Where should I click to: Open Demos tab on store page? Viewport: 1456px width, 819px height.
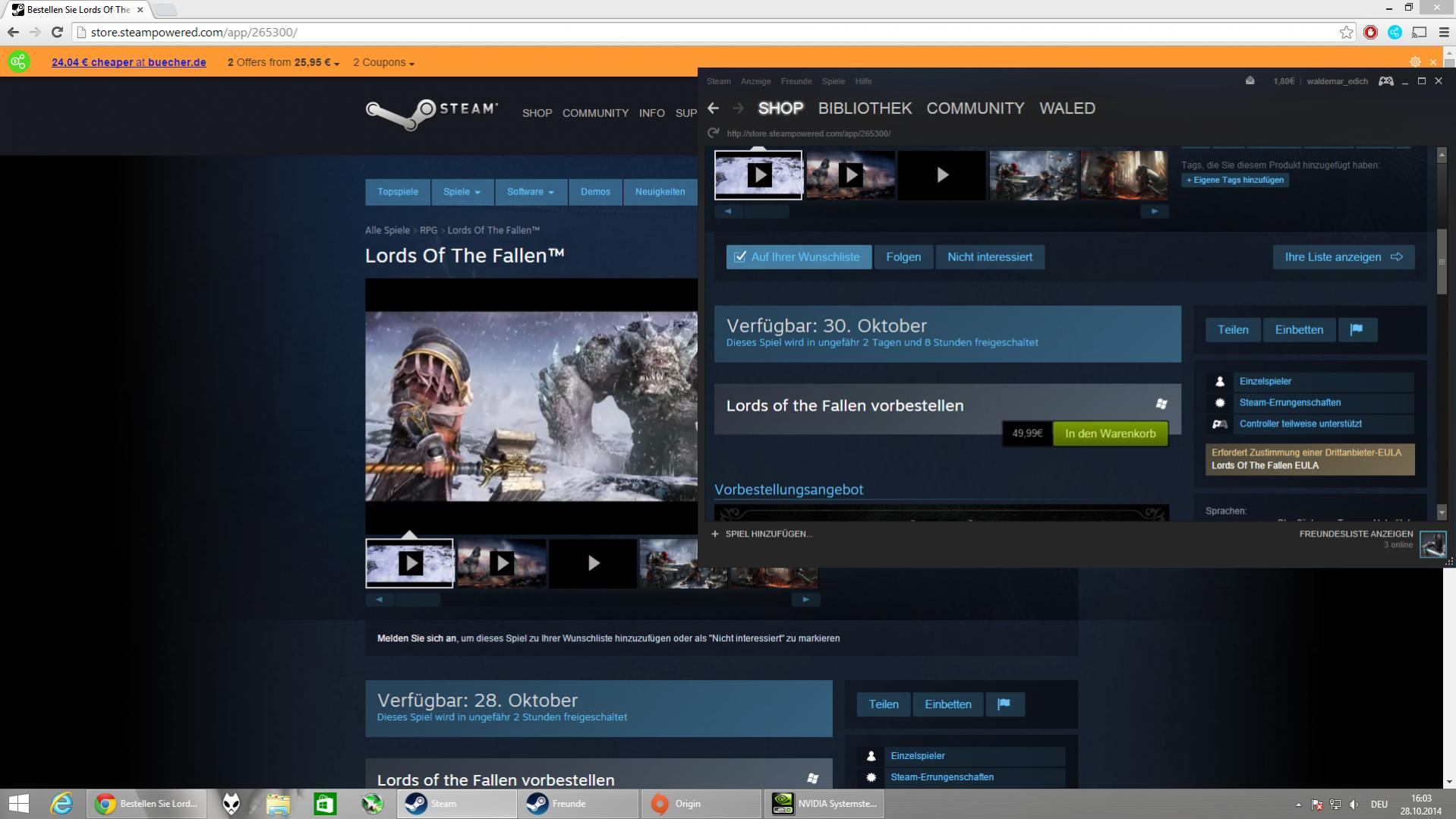click(x=595, y=192)
